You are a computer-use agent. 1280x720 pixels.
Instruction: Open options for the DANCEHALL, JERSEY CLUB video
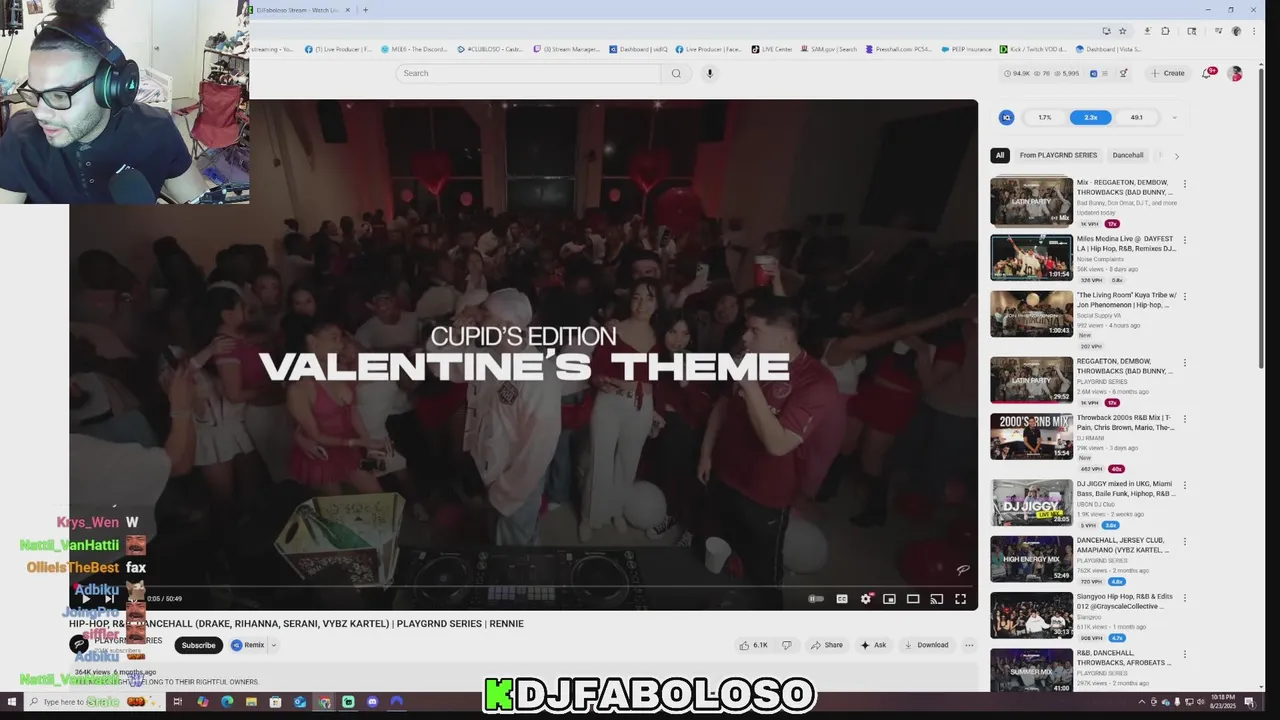pos(1185,542)
